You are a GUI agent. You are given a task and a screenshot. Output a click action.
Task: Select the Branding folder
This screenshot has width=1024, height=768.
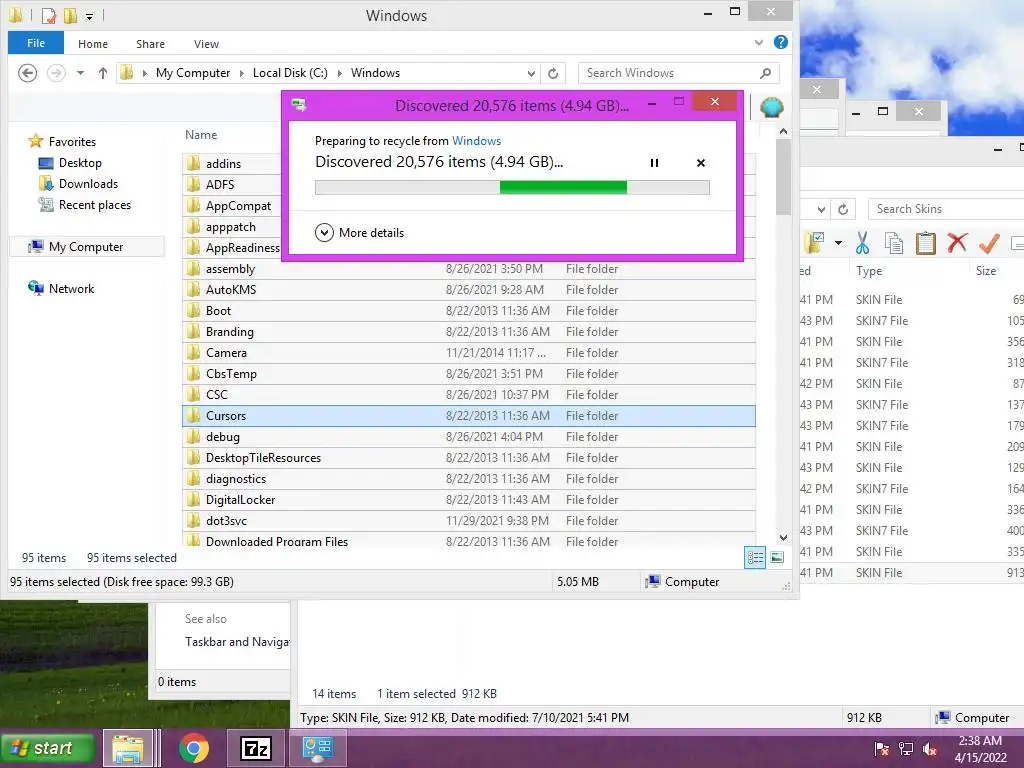click(469, 332)
